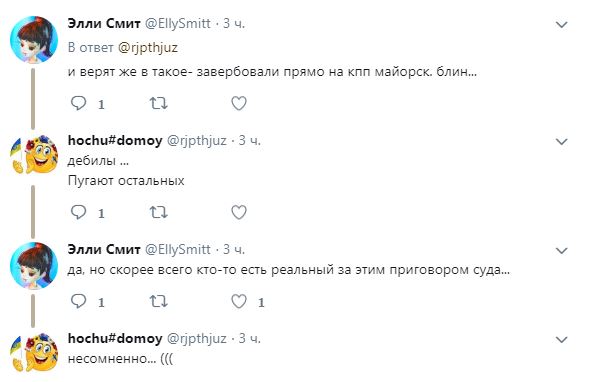Open @rjpthjuz mention in 'В ответ' line
The width and height of the screenshot is (594, 382).
[148, 48]
